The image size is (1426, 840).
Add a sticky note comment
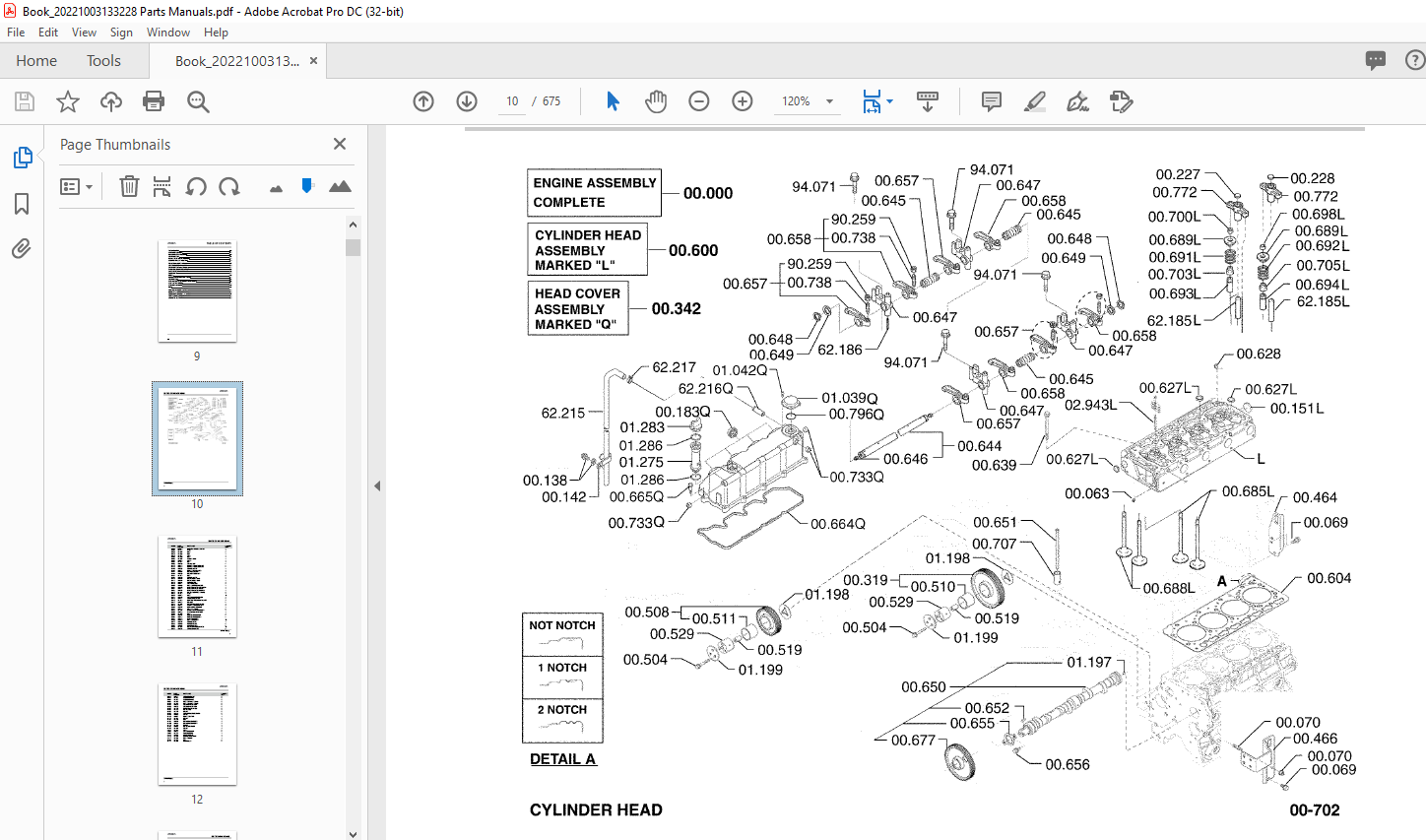click(x=992, y=101)
